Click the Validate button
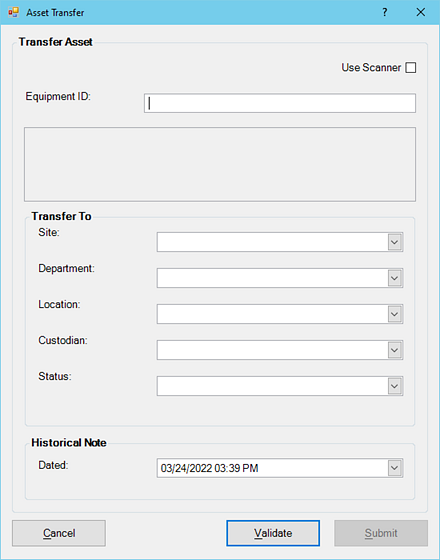The image size is (440, 560). [x=273, y=533]
